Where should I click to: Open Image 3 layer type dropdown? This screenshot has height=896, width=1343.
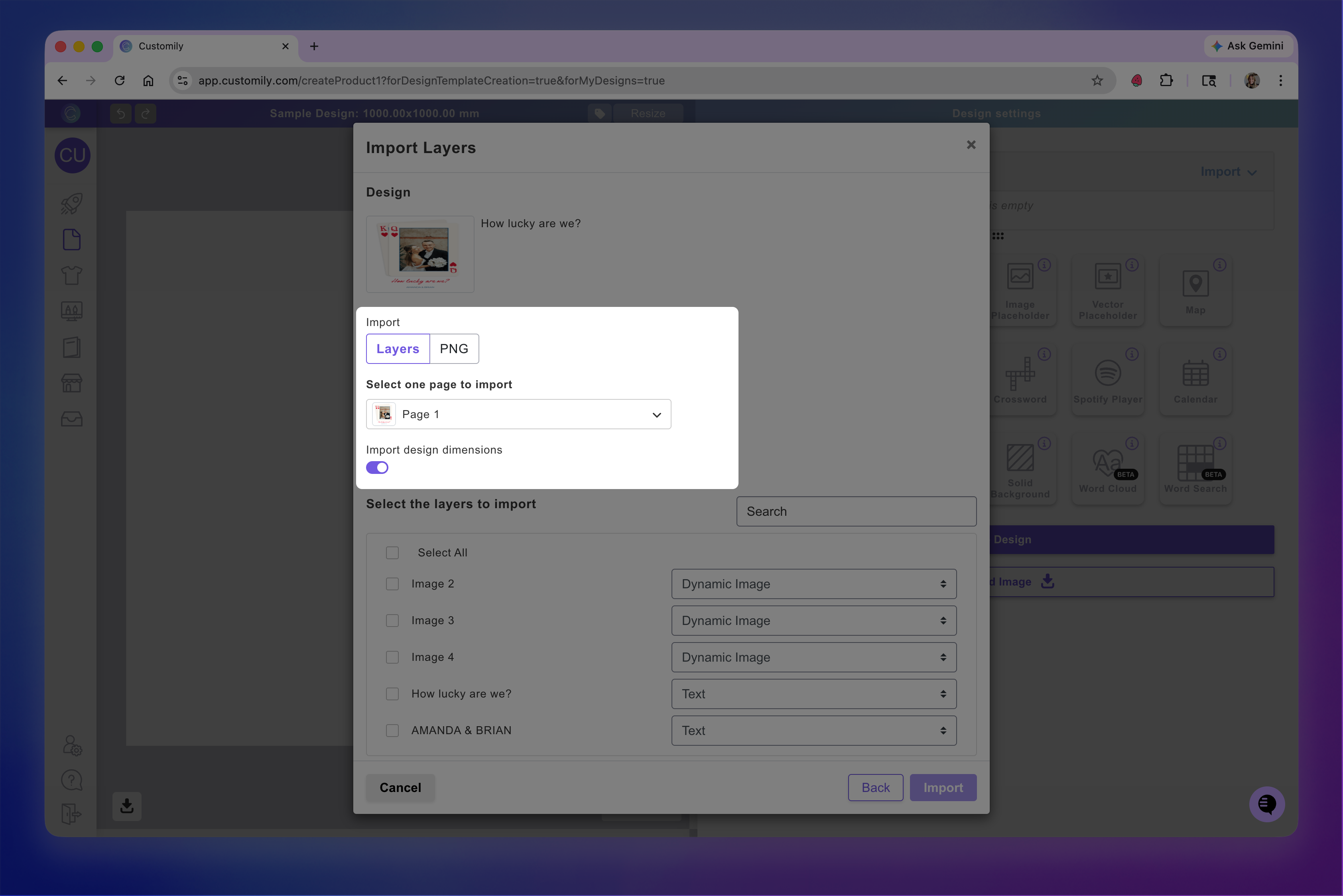813,620
